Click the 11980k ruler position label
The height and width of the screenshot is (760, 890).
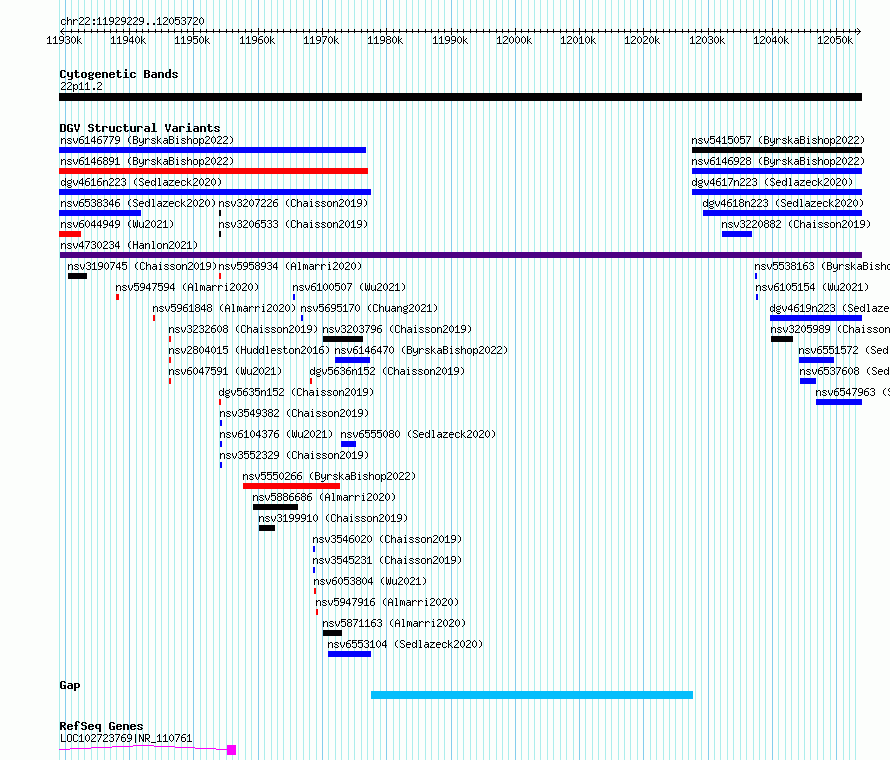pyautogui.click(x=385, y=40)
